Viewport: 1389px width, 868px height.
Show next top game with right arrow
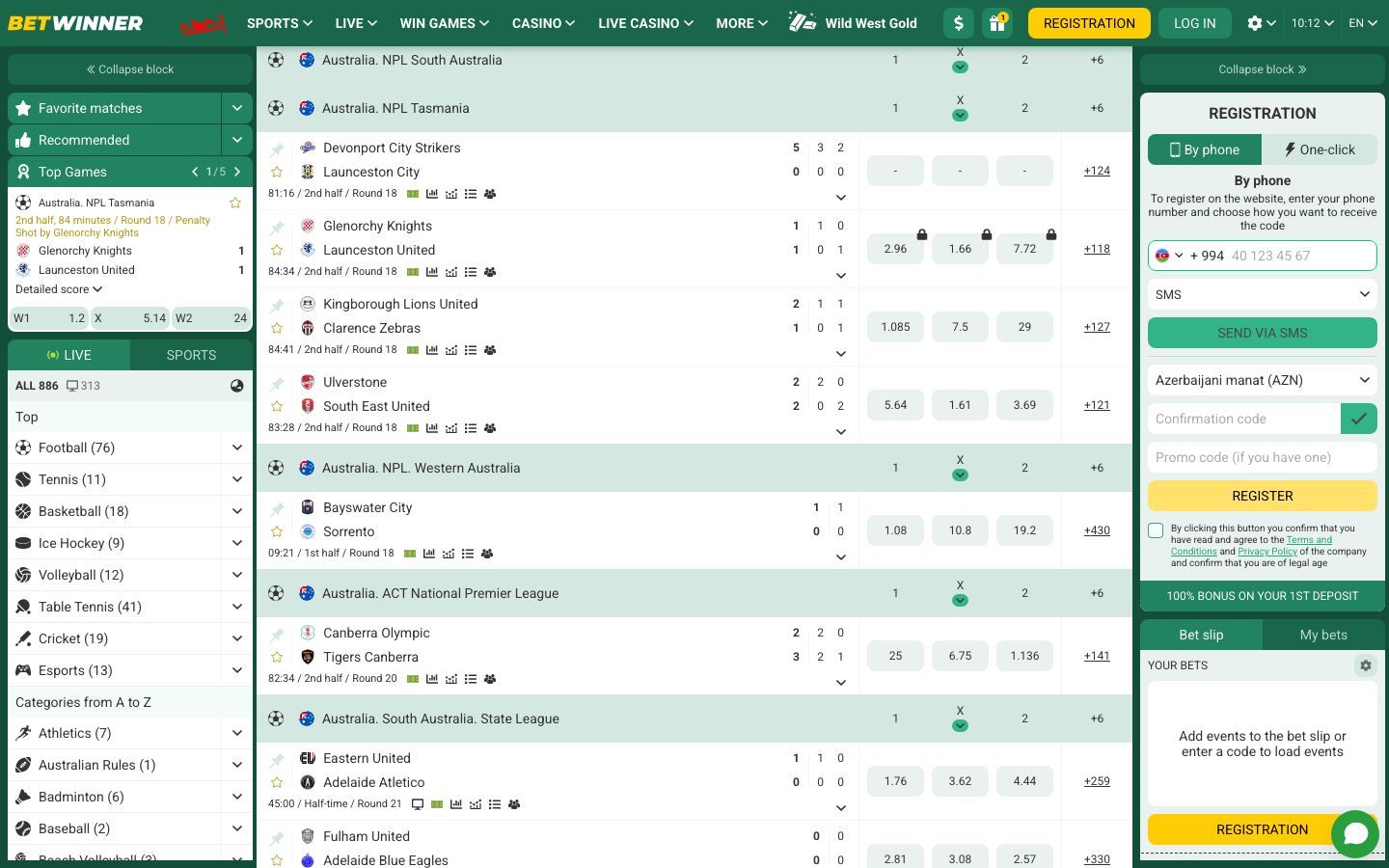pyautogui.click(x=237, y=172)
